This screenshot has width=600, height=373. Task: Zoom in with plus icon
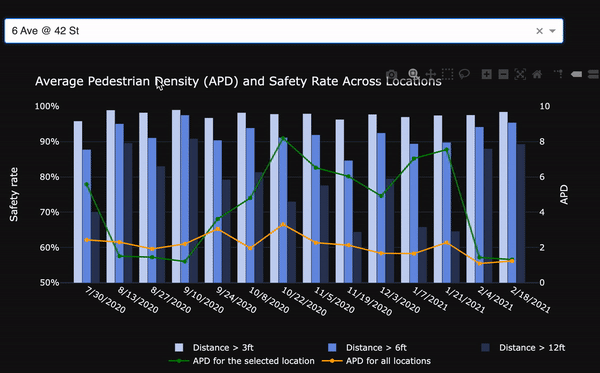click(x=486, y=74)
